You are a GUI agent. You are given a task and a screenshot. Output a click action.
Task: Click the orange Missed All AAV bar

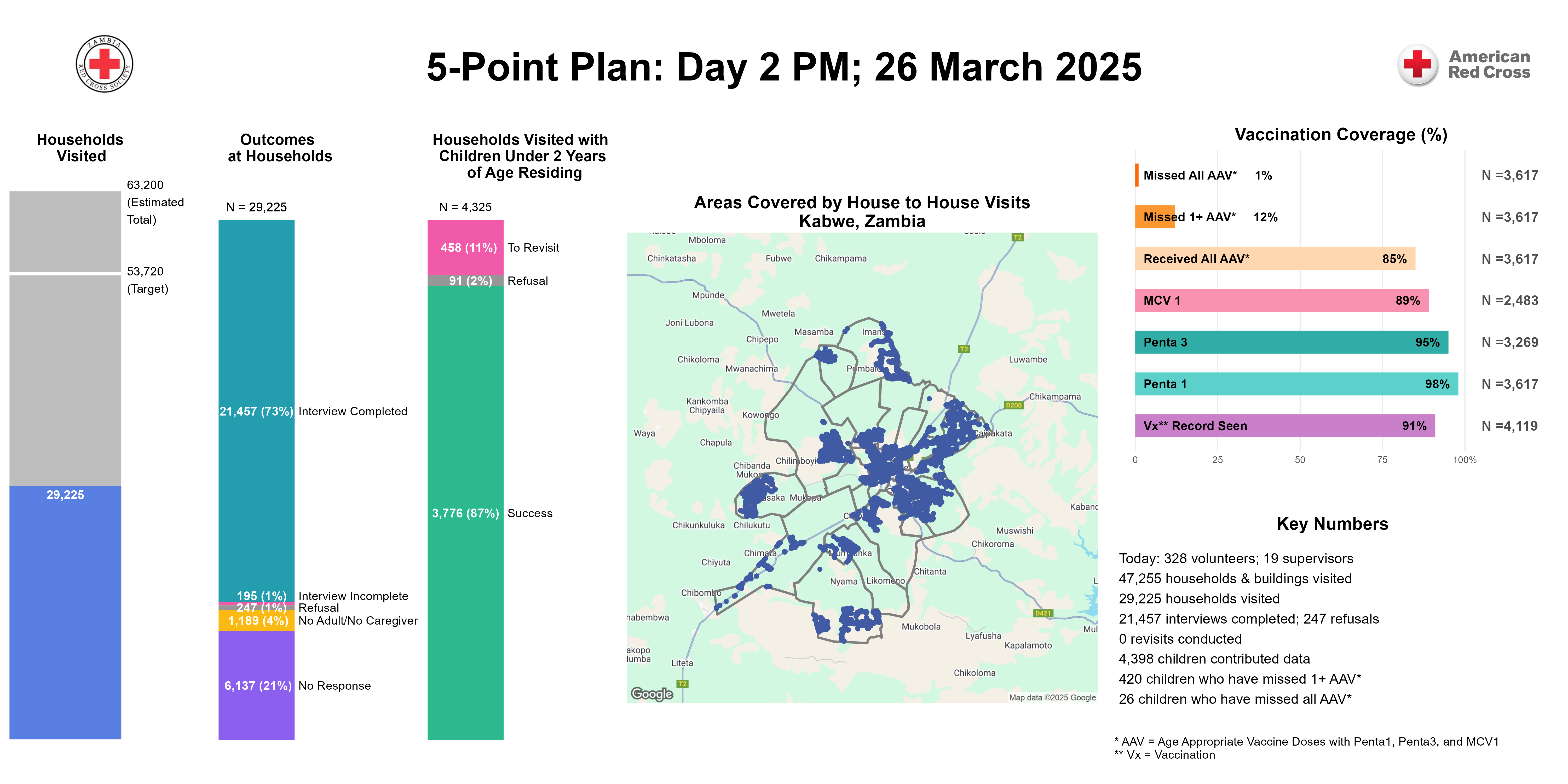click(x=1137, y=175)
